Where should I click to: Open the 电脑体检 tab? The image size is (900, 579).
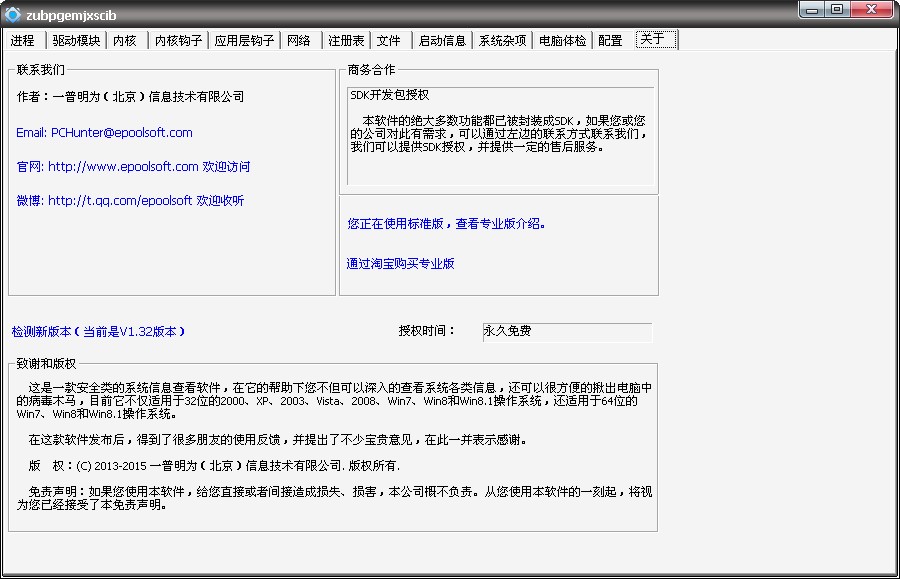562,41
